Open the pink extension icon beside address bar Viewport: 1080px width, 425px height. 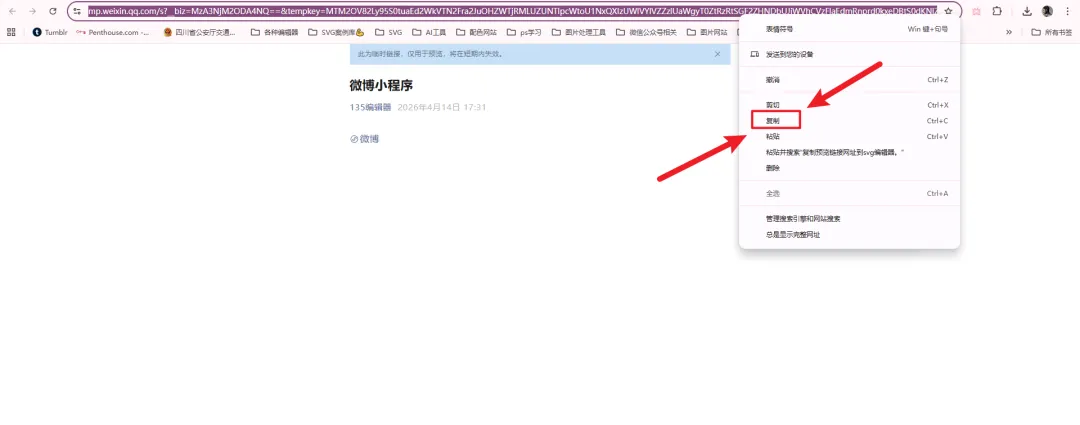point(976,11)
